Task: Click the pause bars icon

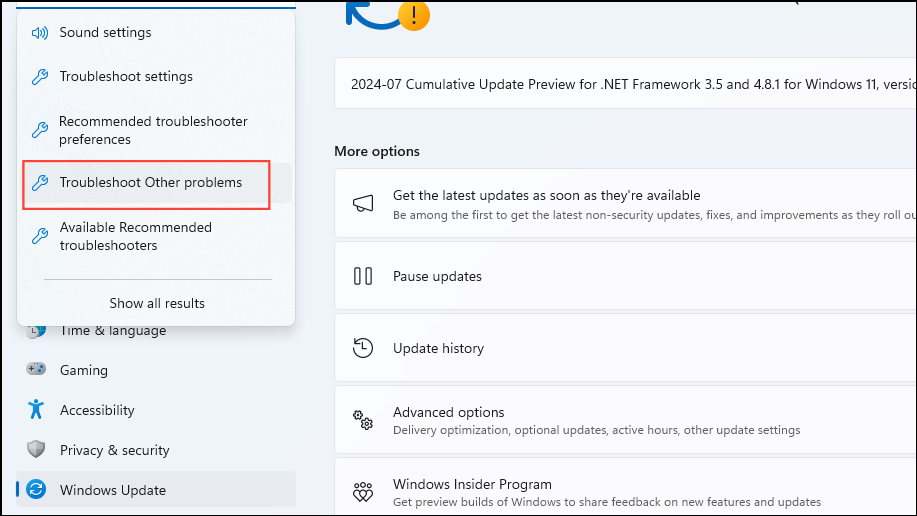Action: tap(363, 276)
